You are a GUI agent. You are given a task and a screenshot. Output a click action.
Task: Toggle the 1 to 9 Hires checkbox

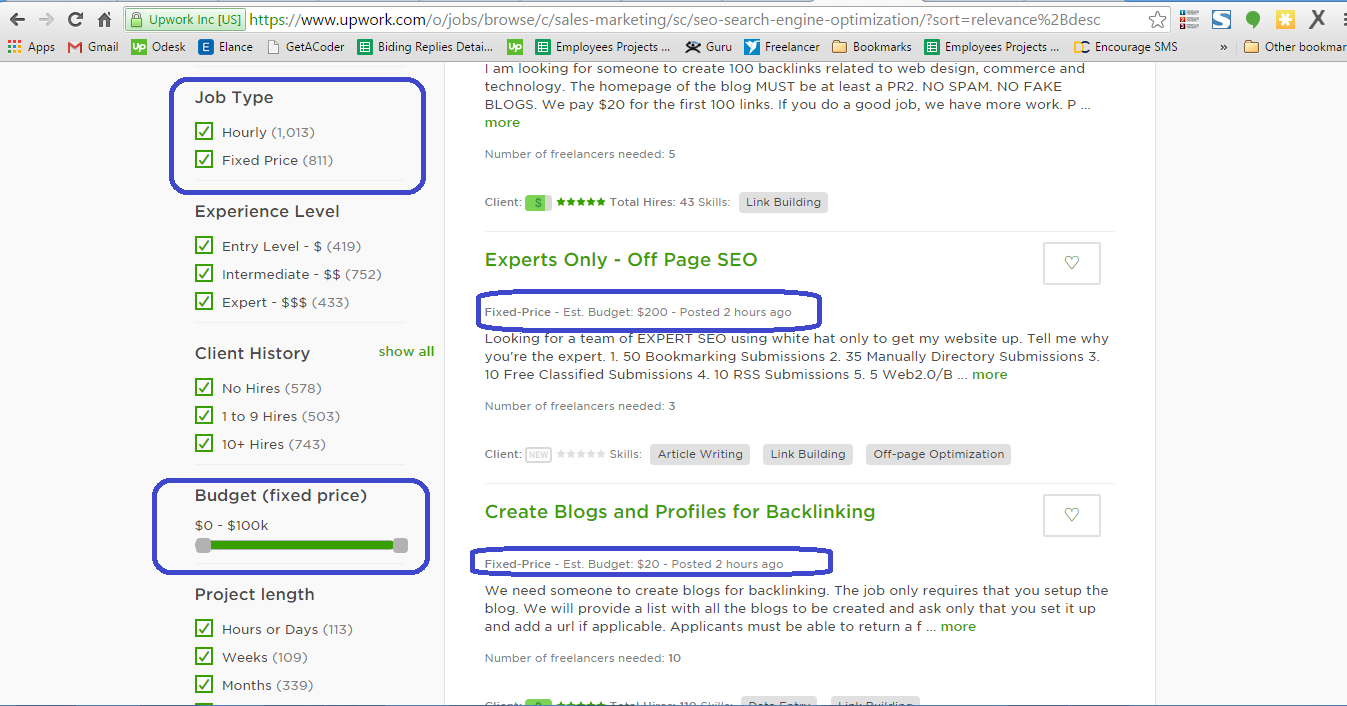pyautogui.click(x=204, y=415)
